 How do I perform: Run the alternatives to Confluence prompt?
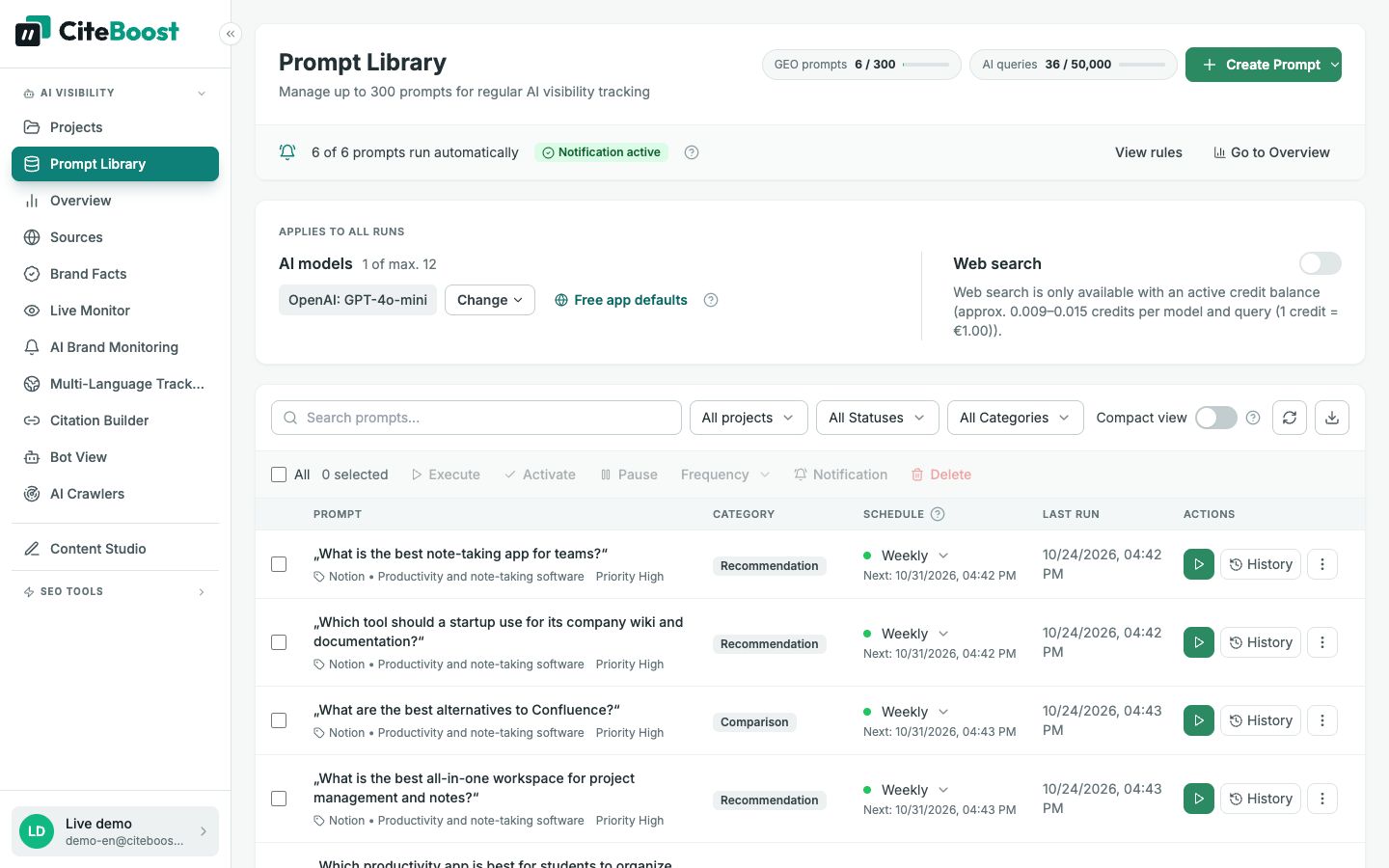click(x=1199, y=720)
